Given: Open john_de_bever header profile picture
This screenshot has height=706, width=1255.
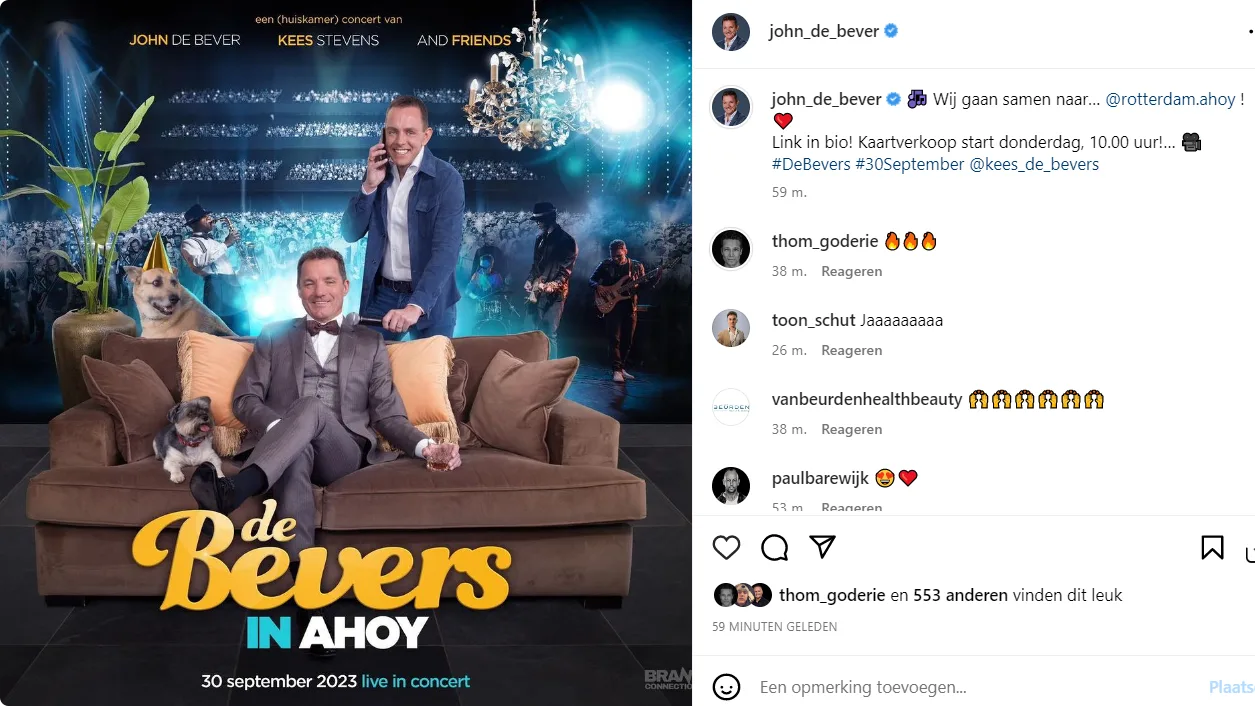Looking at the screenshot, I should click(731, 32).
